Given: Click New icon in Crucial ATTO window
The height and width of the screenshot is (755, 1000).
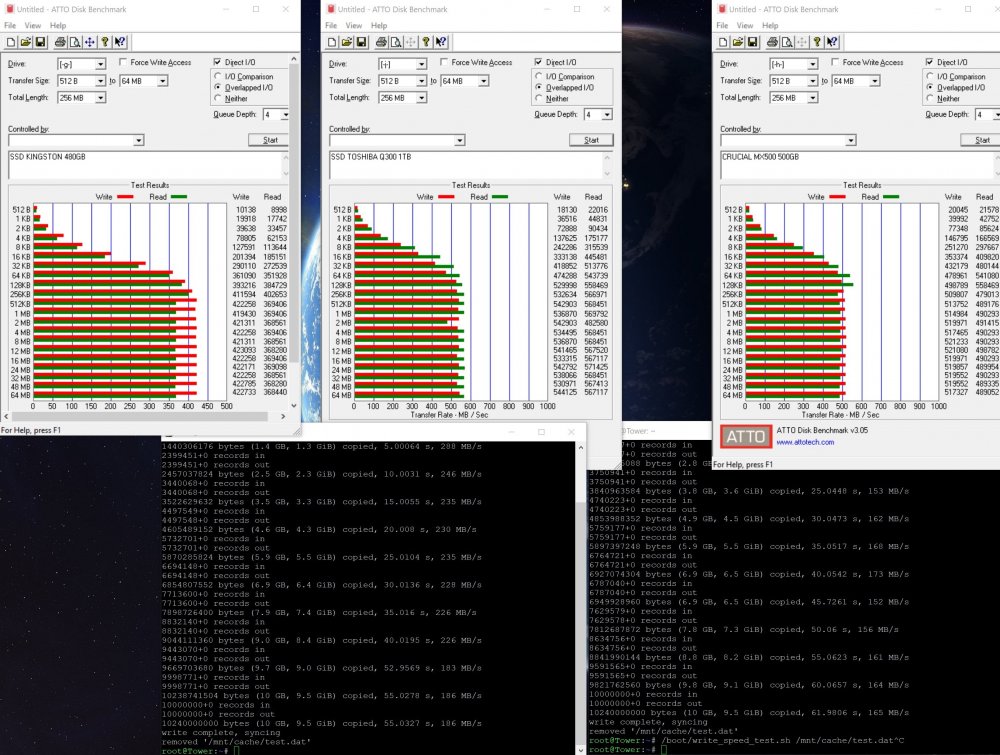Looking at the screenshot, I should click(723, 42).
